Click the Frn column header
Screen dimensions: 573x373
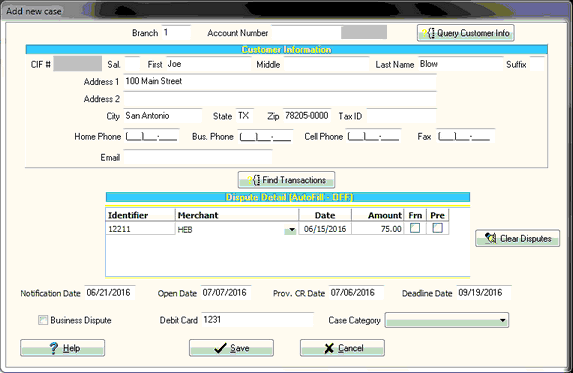coord(415,215)
